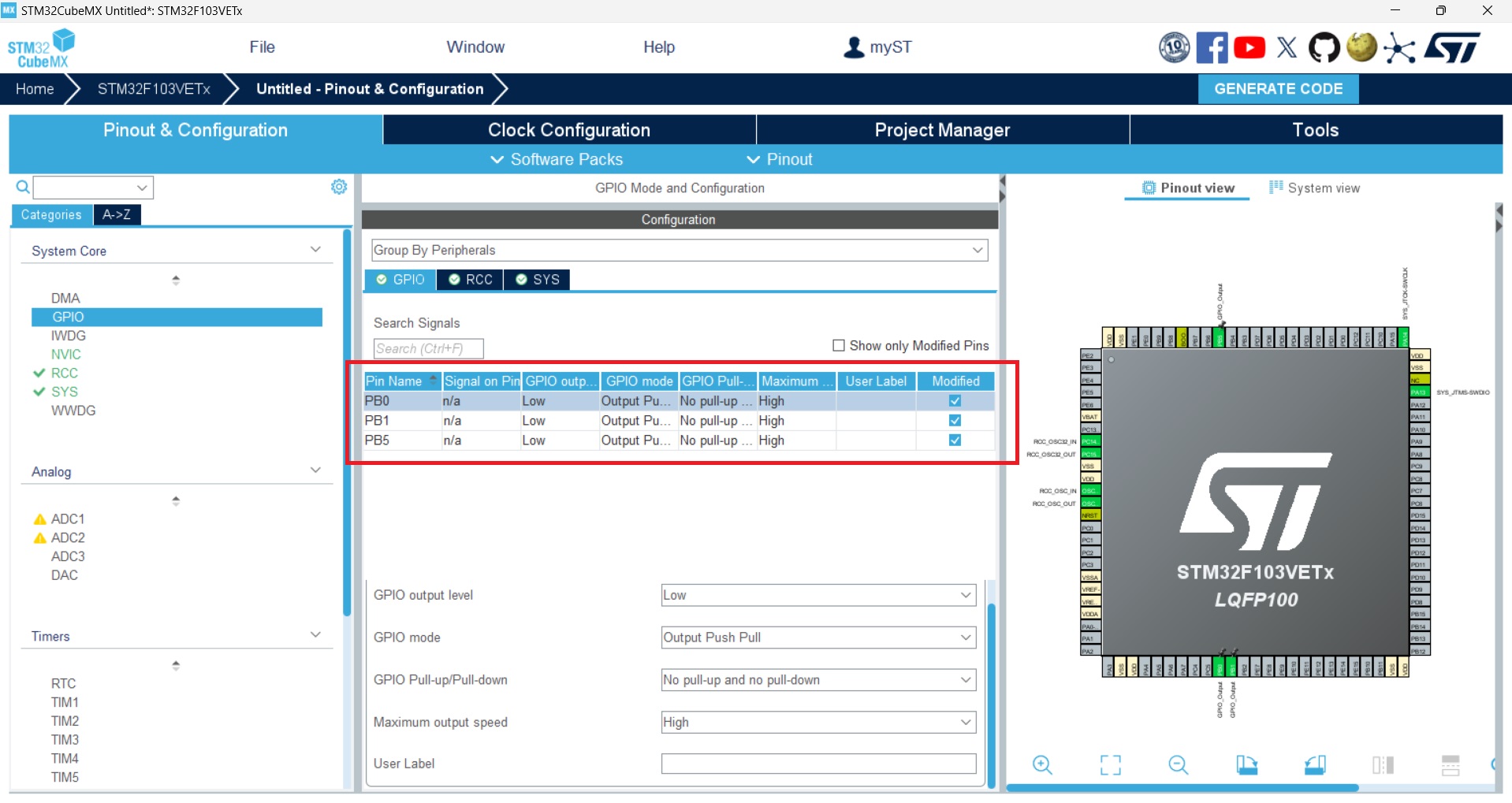Switch to Clock Configuration tab

(x=569, y=130)
